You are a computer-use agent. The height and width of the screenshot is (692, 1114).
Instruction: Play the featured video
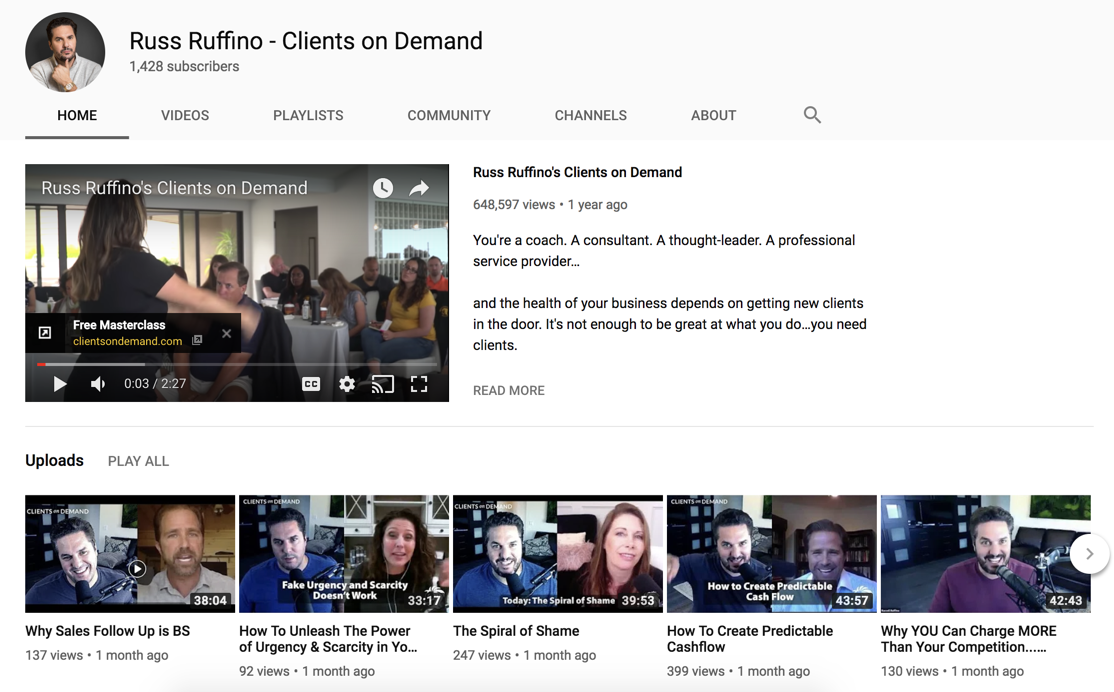click(x=60, y=384)
